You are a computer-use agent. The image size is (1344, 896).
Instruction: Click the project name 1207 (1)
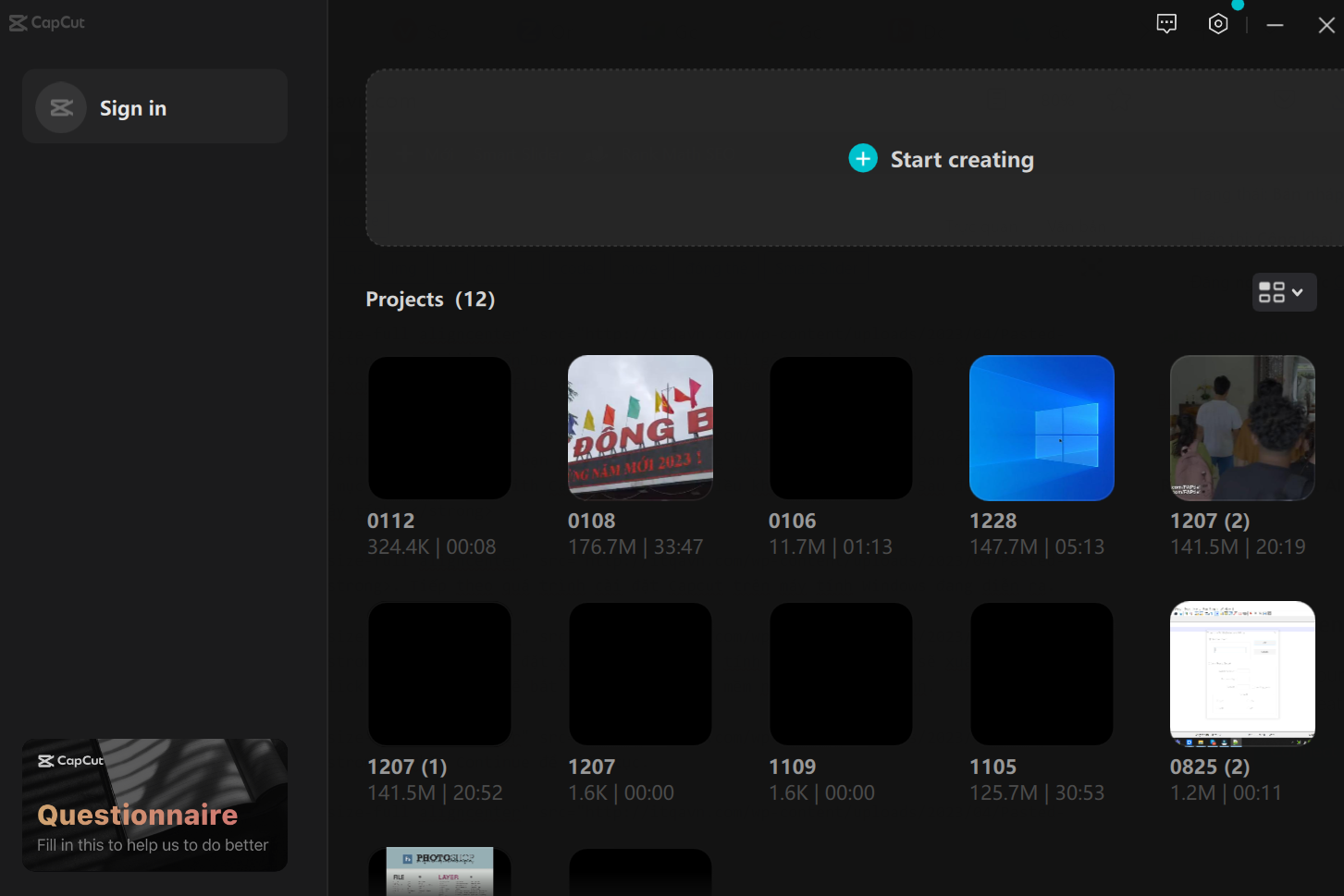(407, 767)
